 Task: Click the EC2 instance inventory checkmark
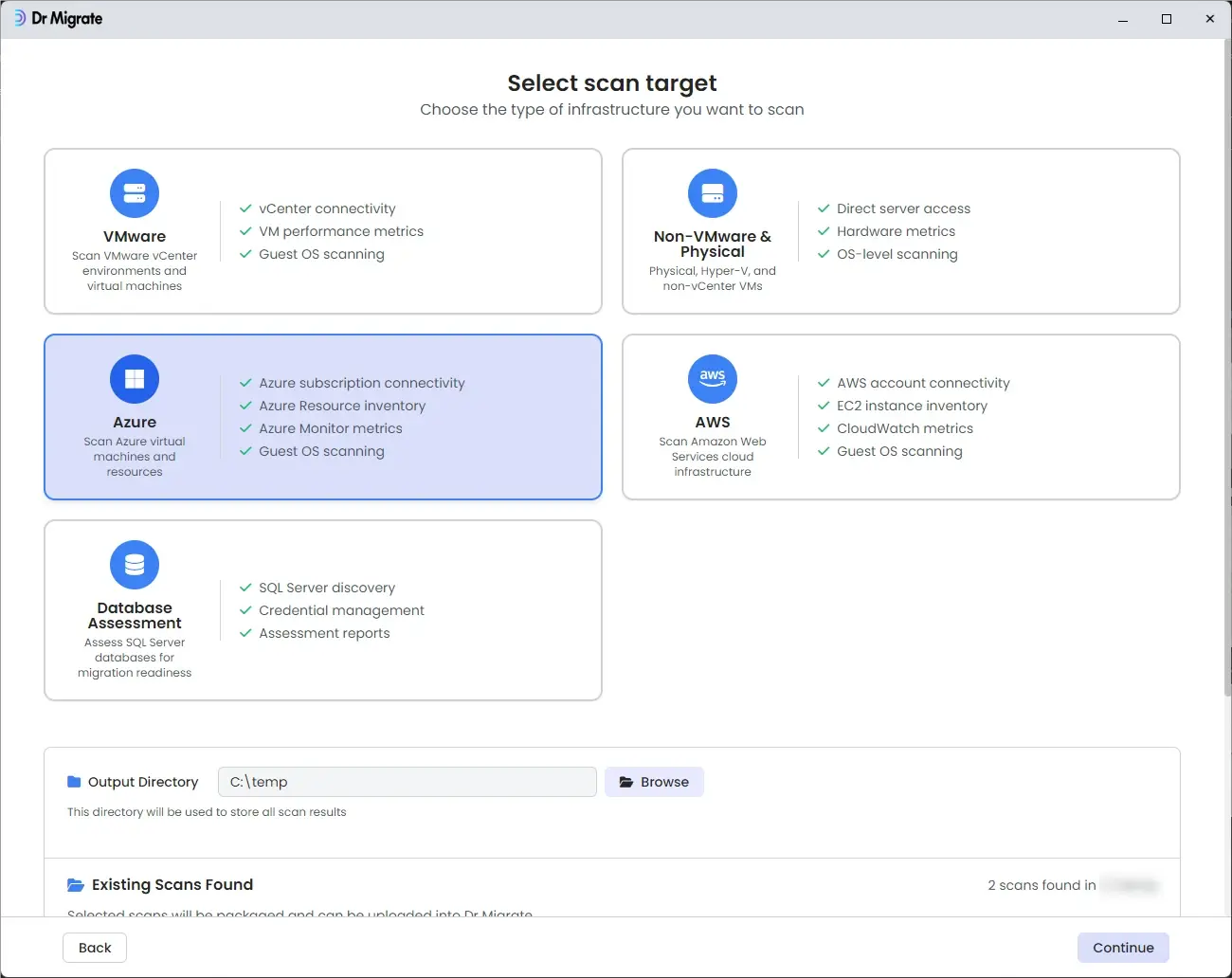tap(824, 406)
